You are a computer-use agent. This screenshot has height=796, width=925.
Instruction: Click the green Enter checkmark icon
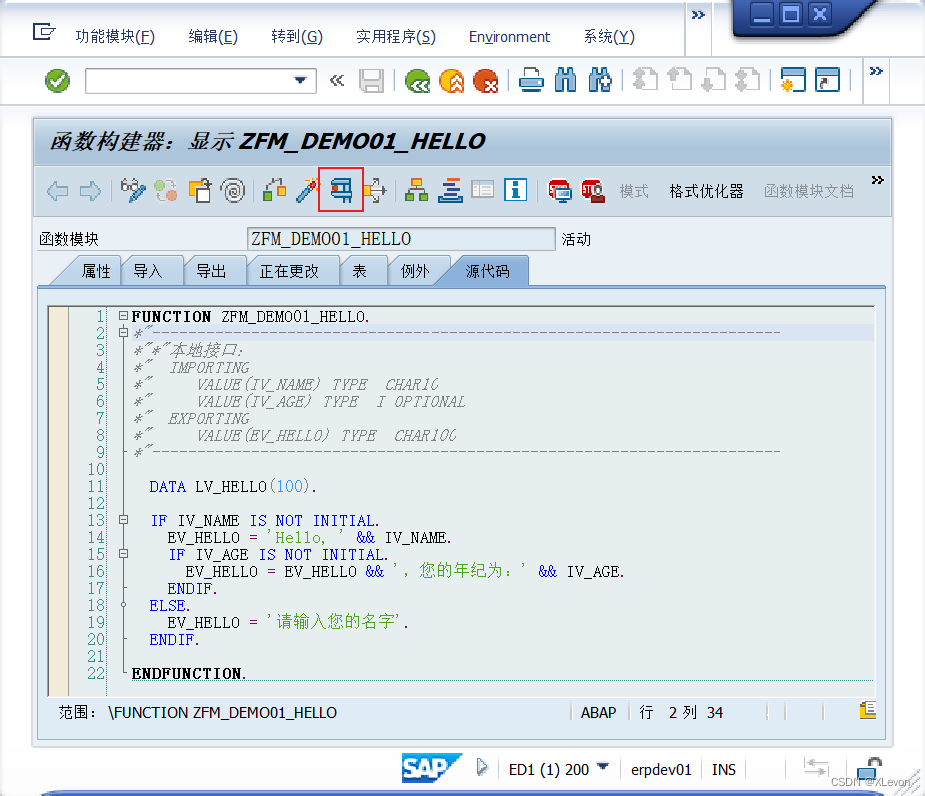[x=57, y=80]
